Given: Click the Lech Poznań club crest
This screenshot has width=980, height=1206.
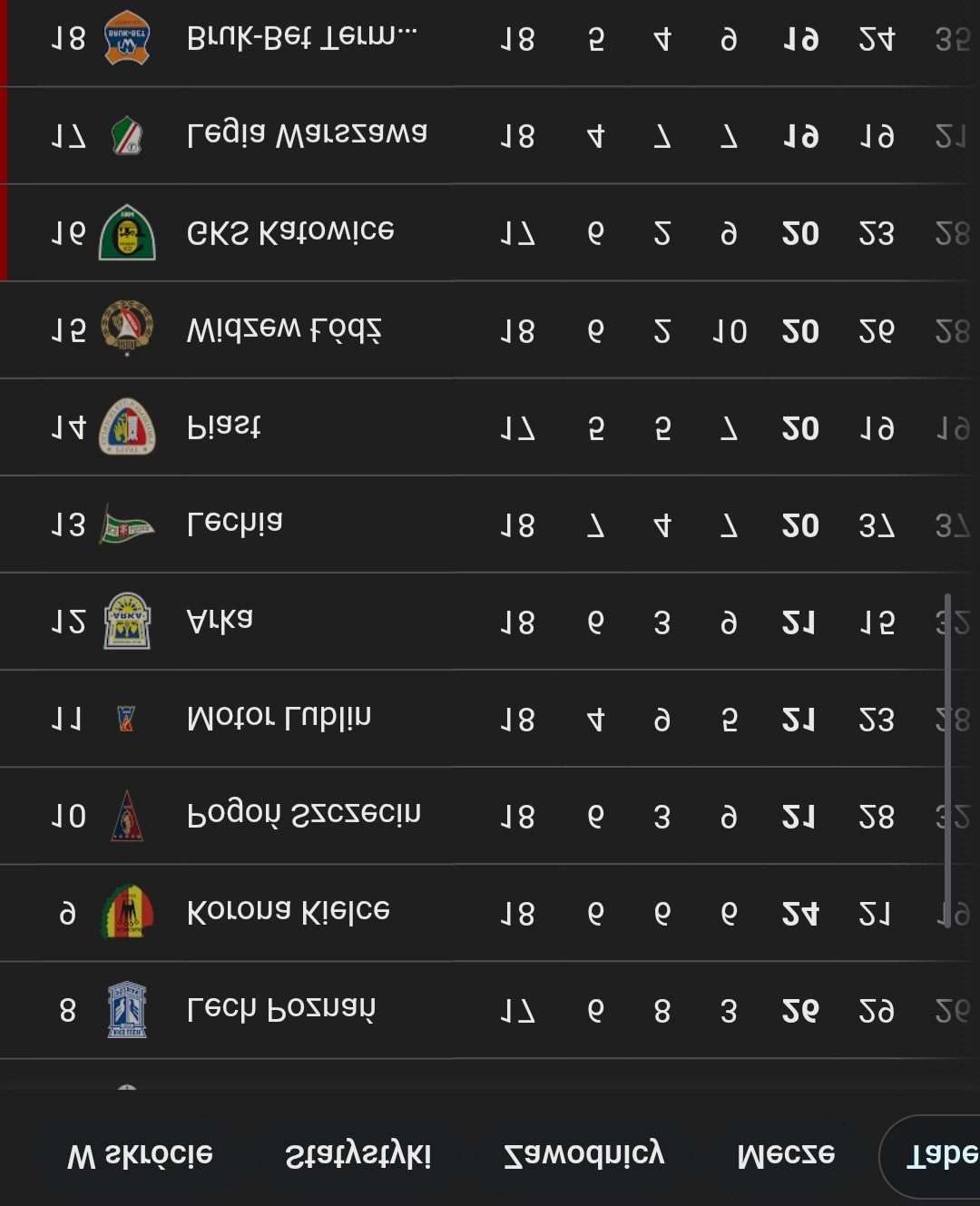Looking at the screenshot, I should 127,1009.
